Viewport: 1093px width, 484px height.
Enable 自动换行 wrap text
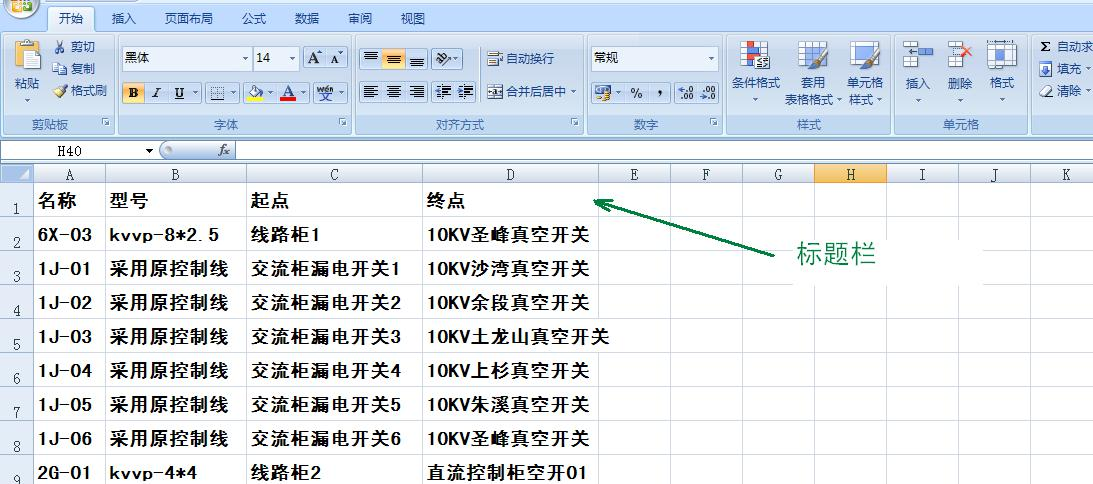point(521,59)
